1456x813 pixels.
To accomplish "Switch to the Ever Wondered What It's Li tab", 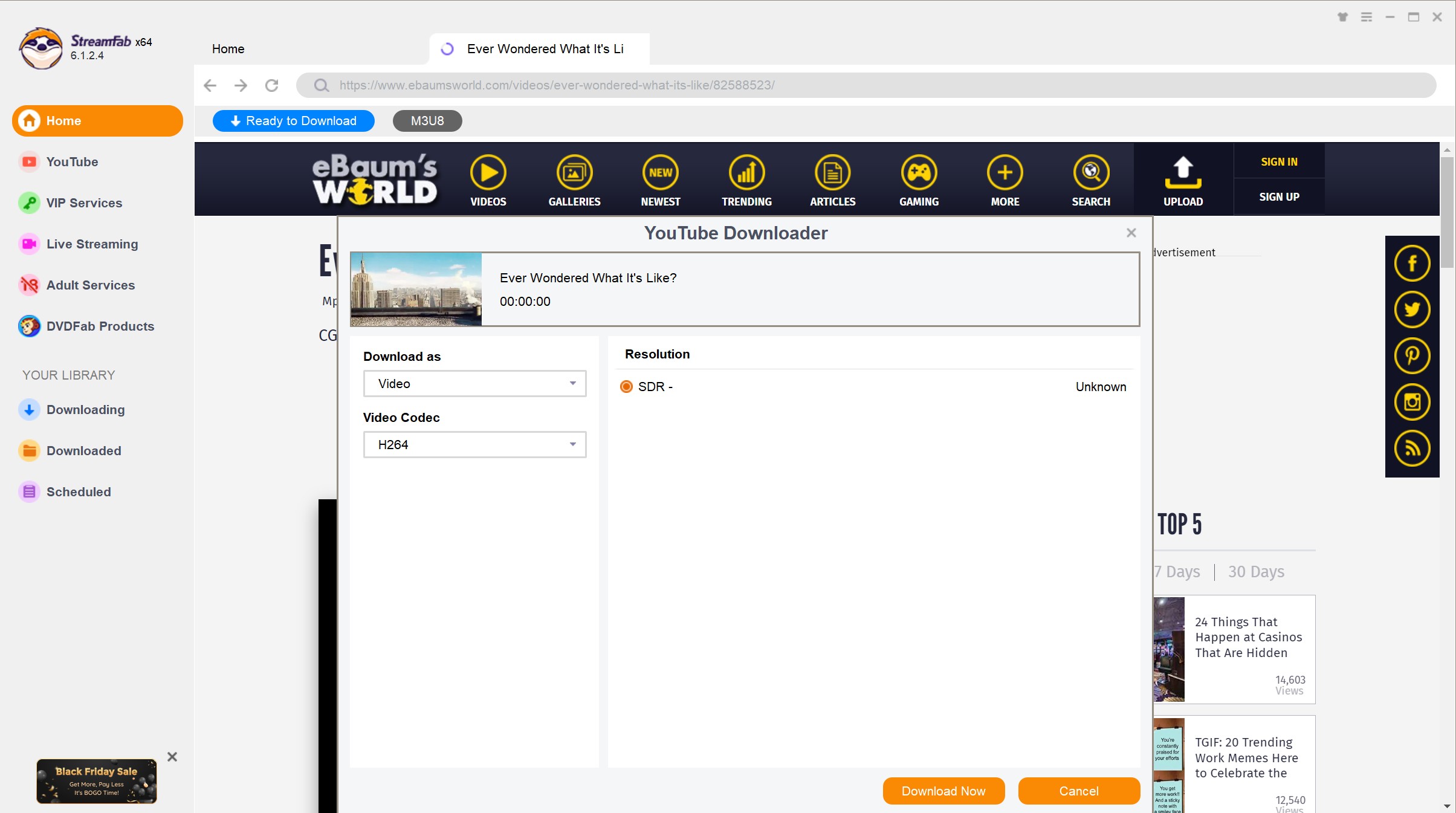I will (539, 49).
